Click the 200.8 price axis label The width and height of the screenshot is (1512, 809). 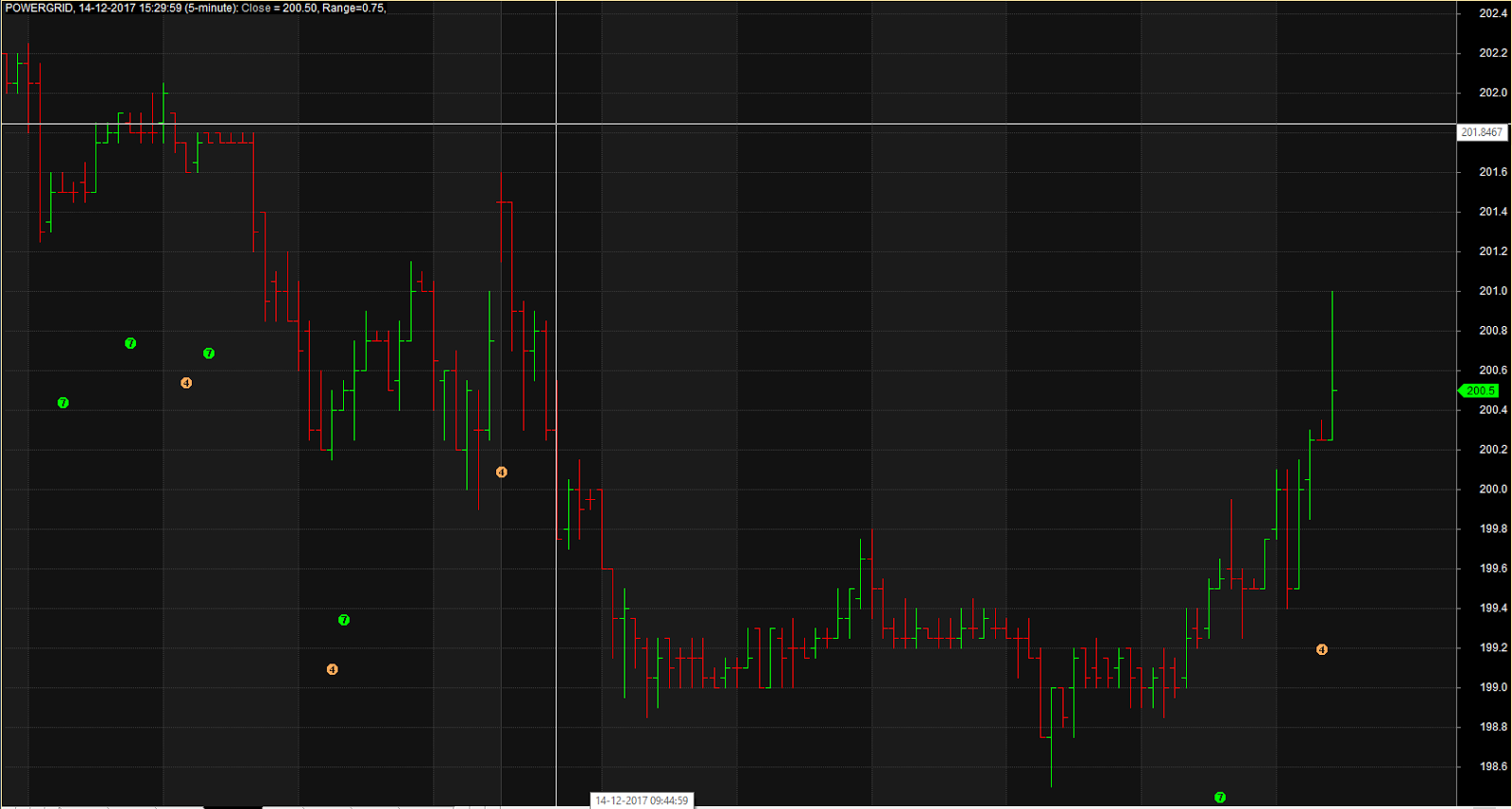point(1493,331)
